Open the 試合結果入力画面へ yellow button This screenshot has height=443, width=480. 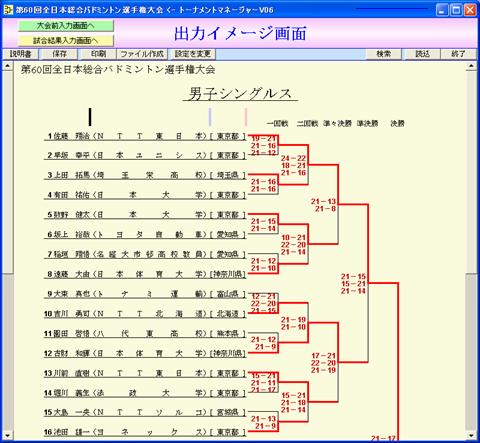pyautogui.click(x=66, y=41)
